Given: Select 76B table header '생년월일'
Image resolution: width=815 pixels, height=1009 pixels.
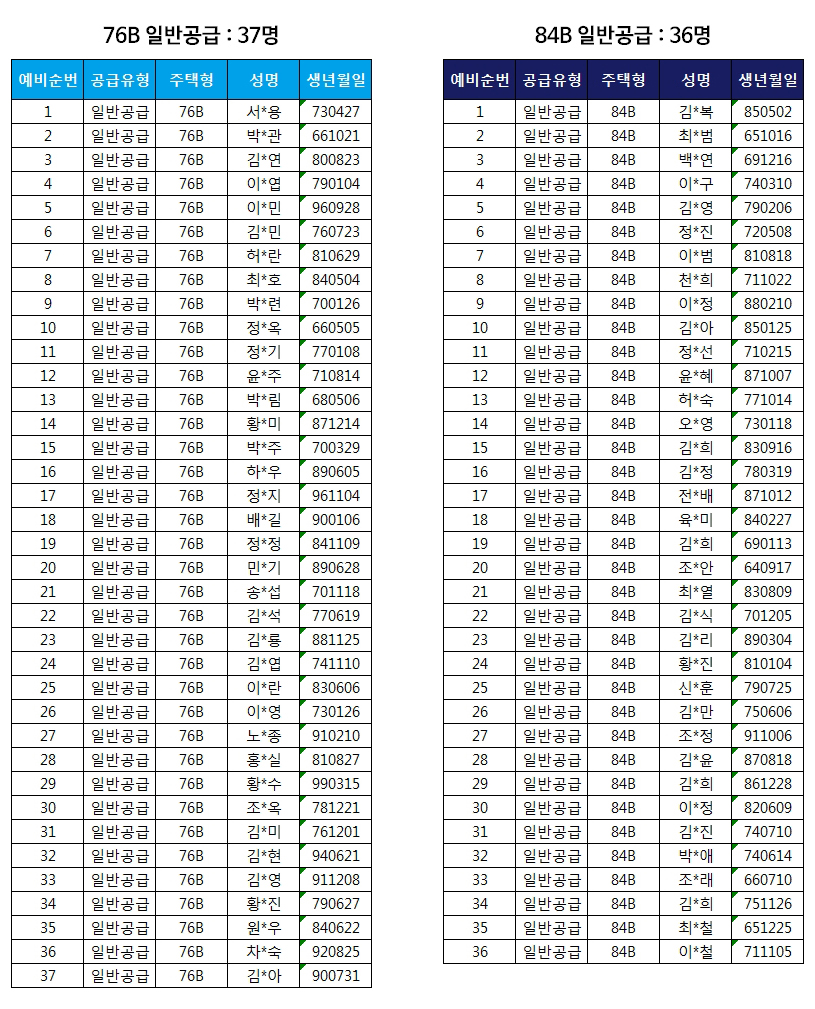Looking at the screenshot, I should point(336,80).
